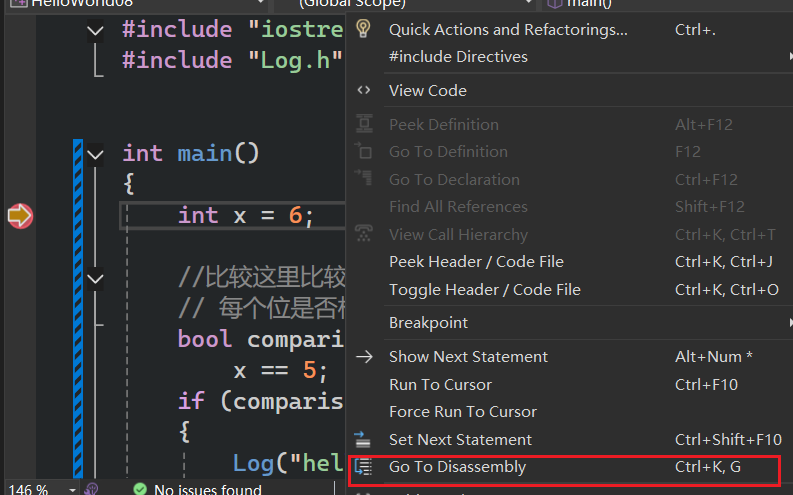Click the green No issues found checkmark
The height and width of the screenshot is (495, 793).
[x=140, y=489]
